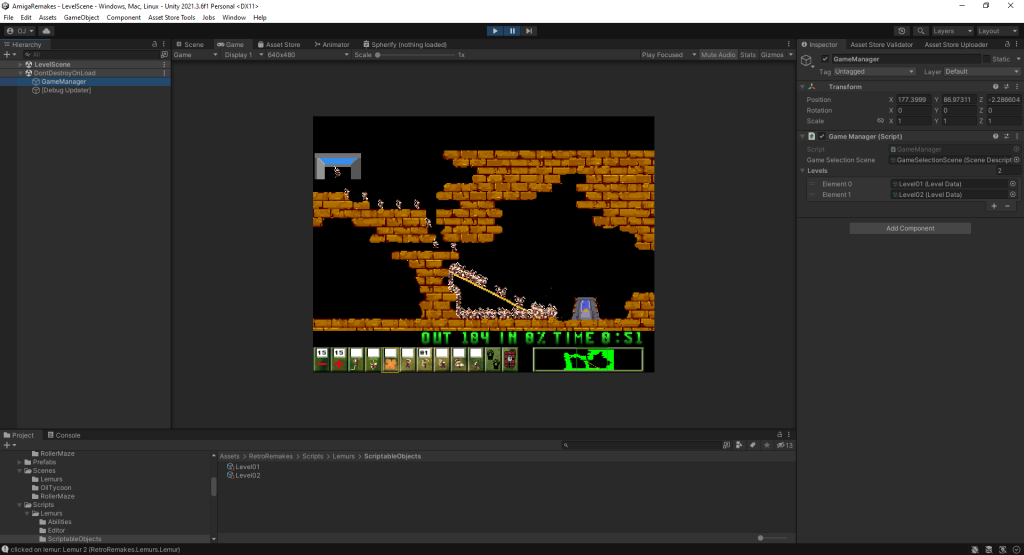Lock the Hierarchy panel with the padlock icon

click(x=155, y=44)
